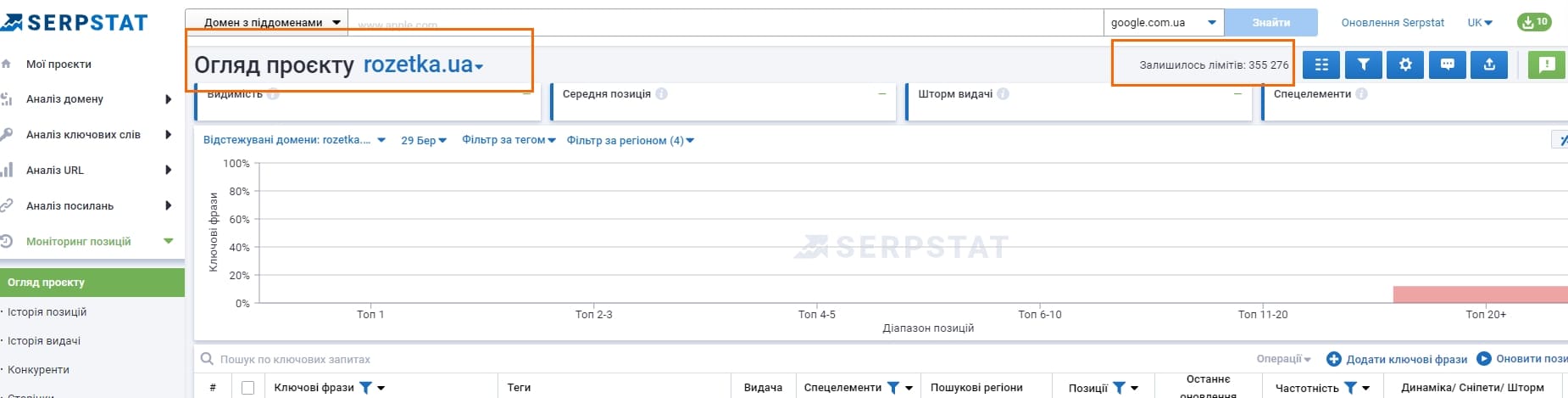The width and height of the screenshot is (1568, 398).
Task: Open the rozetka.ua project selector dropdown
Action: point(423,64)
